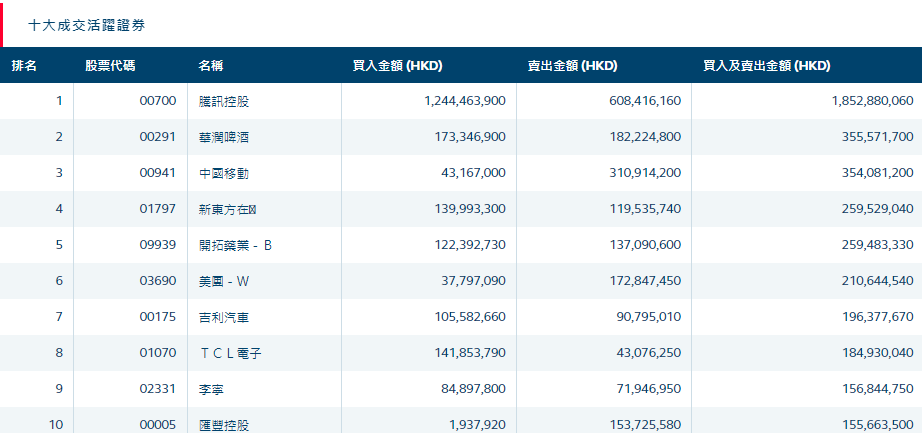Click buy amount 37,797,090
This screenshot has height=433, width=922.
(473, 281)
